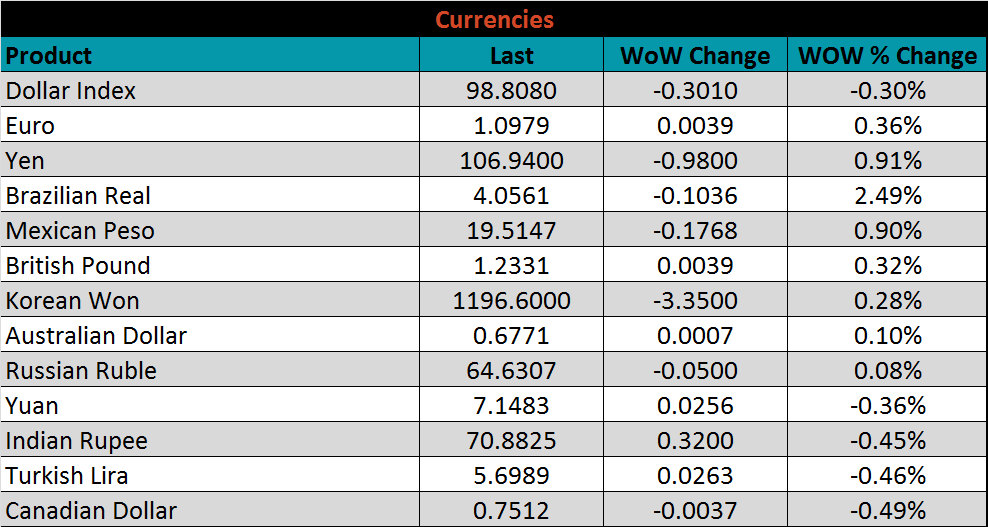Image resolution: width=988 pixels, height=527 pixels.
Task: Select Russian Ruble last value 64.6307
Action: tap(511, 371)
